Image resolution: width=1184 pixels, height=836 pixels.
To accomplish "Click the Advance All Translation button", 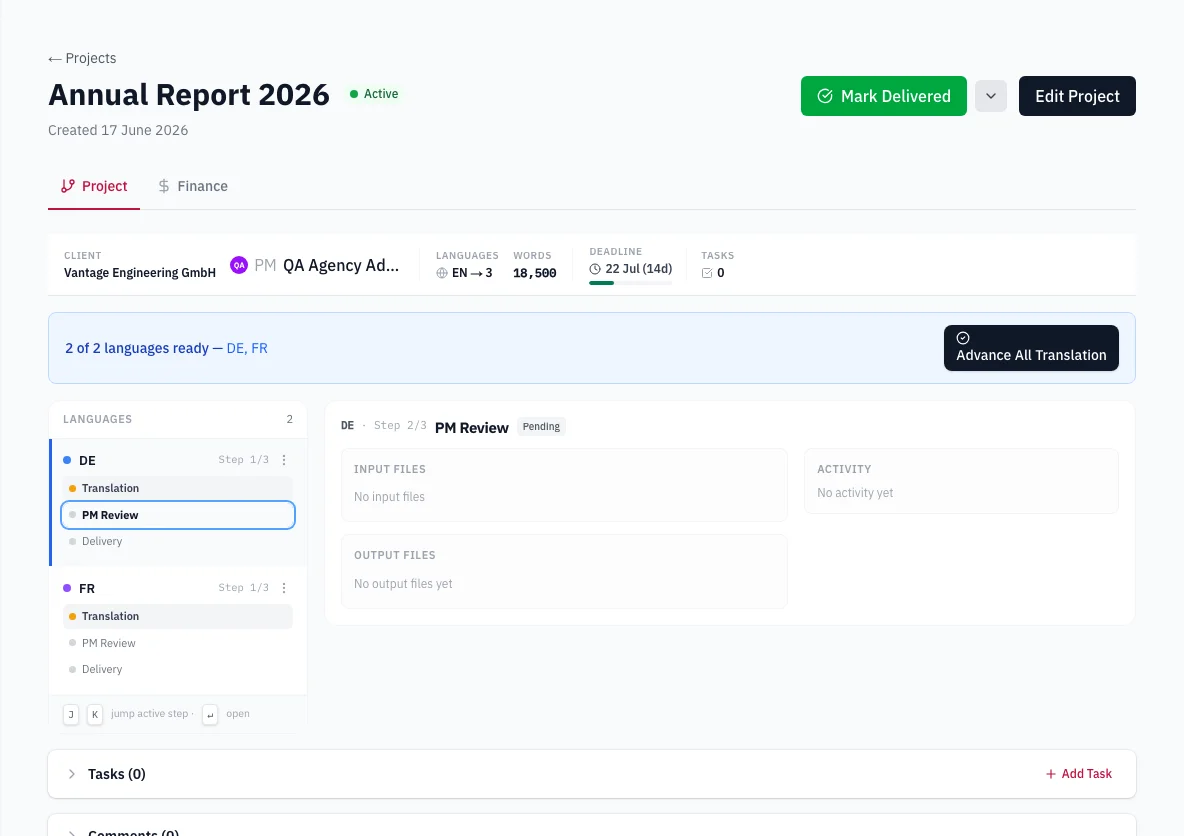I will [1031, 347].
